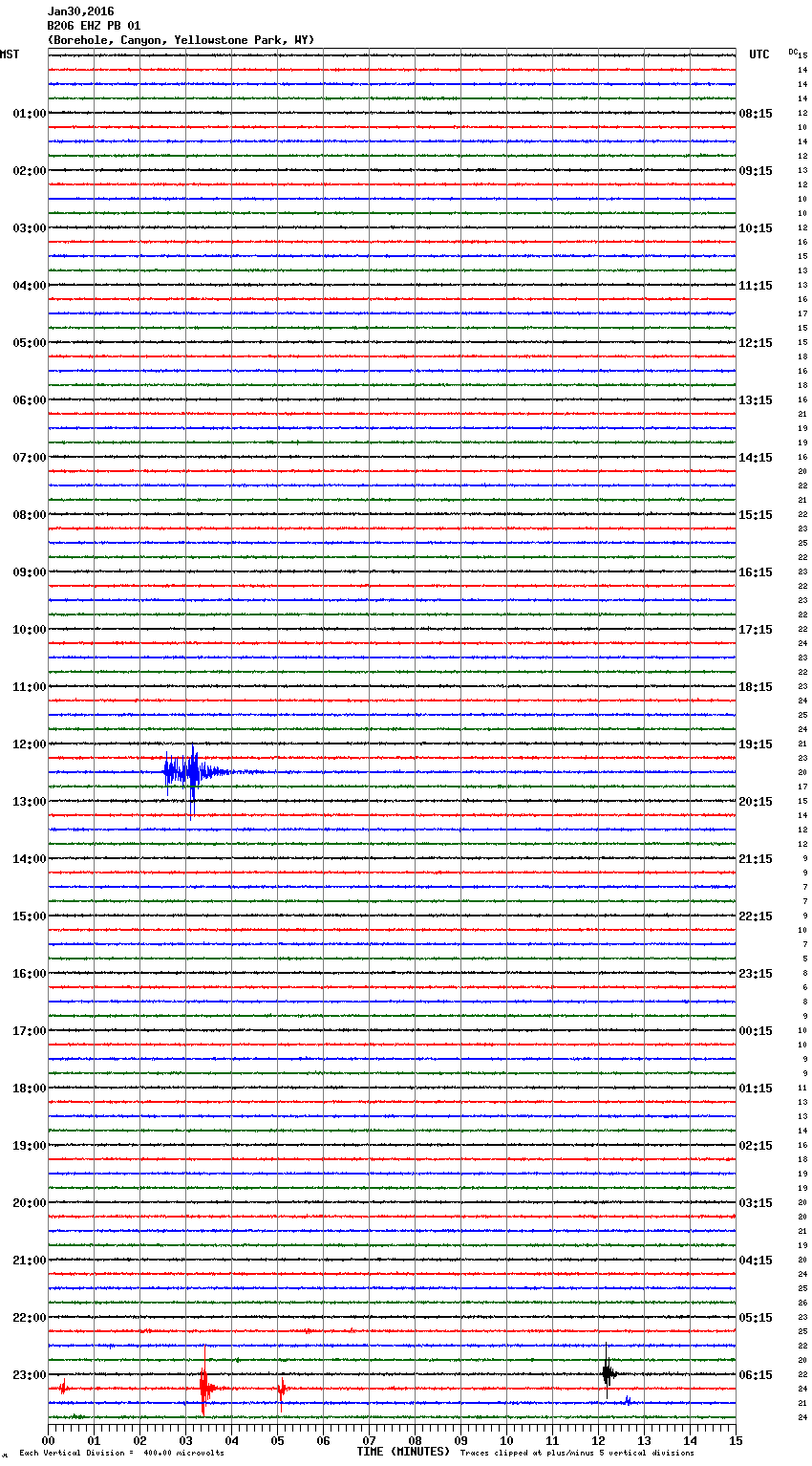The width and height of the screenshot is (812, 1466).
Task: Click the 13:15 UTC time label
Action: 756,400
